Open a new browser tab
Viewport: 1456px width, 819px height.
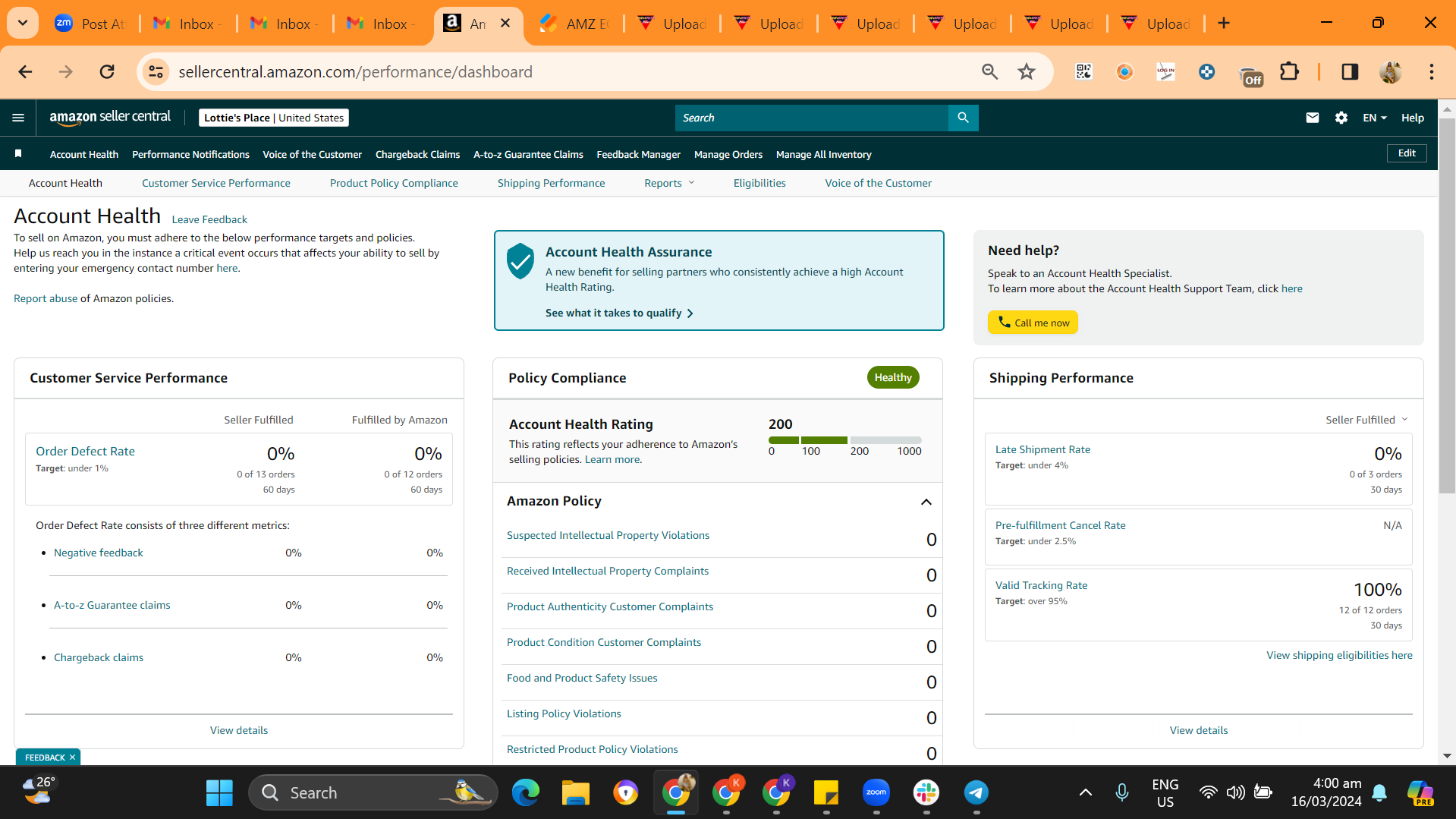(1224, 24)
